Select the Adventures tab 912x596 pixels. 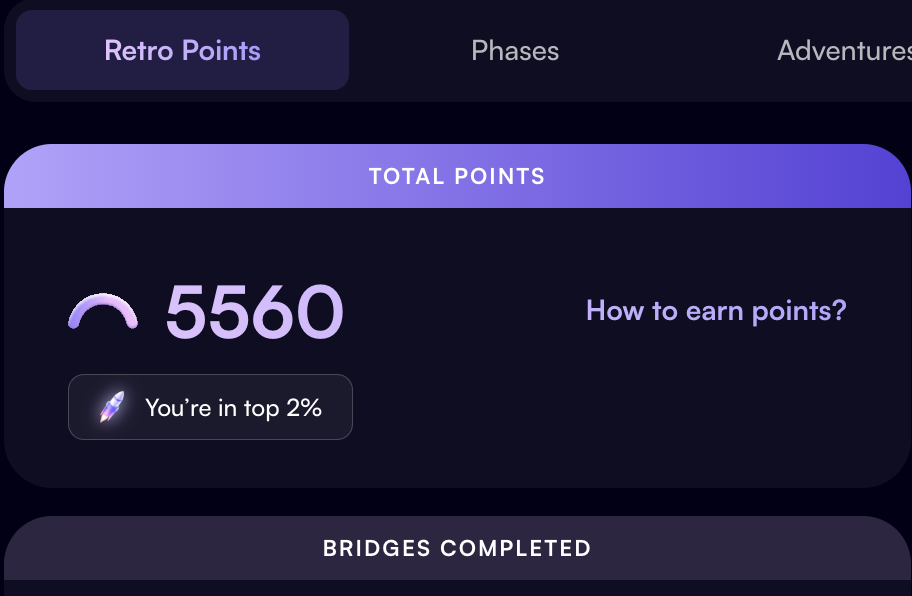click(844, 51)
